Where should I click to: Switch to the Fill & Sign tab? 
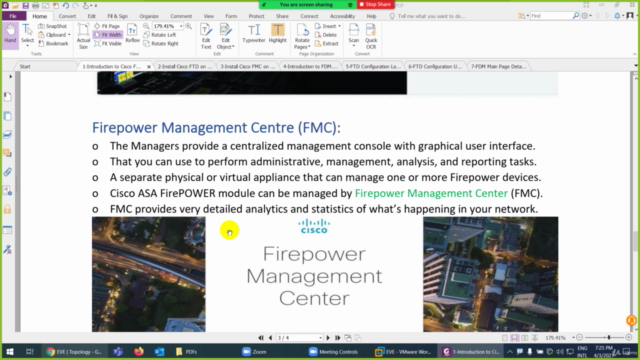(x=118, y=16)
